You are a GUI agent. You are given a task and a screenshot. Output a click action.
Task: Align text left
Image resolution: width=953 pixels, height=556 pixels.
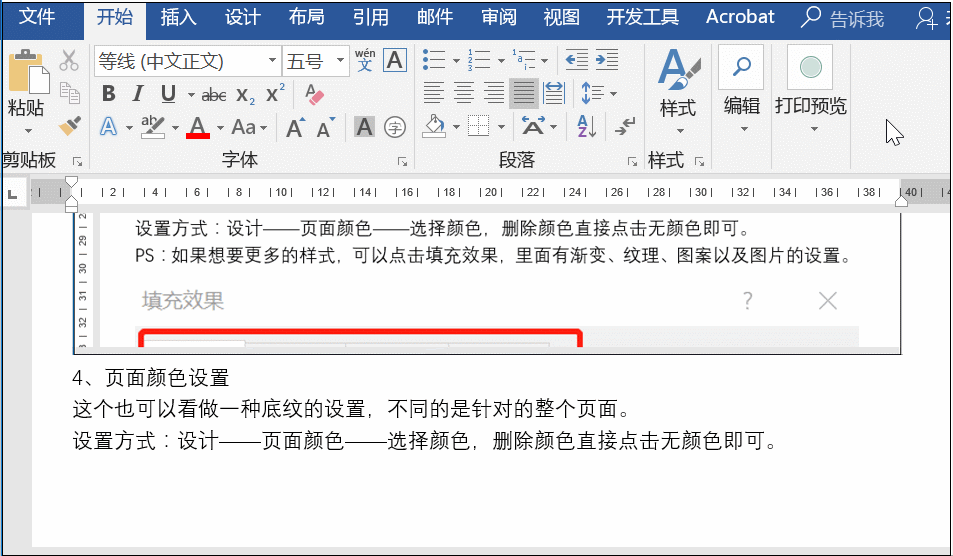click(433, 93)
